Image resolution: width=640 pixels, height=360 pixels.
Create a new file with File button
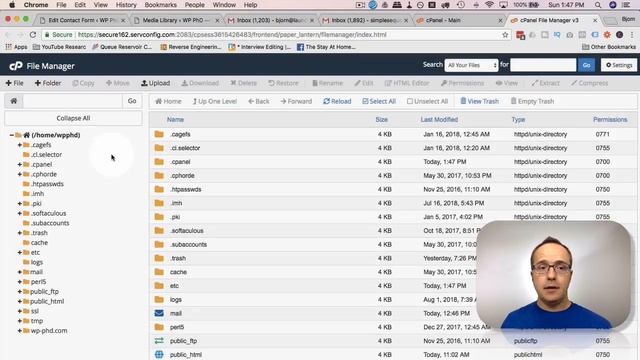point(14,83)
